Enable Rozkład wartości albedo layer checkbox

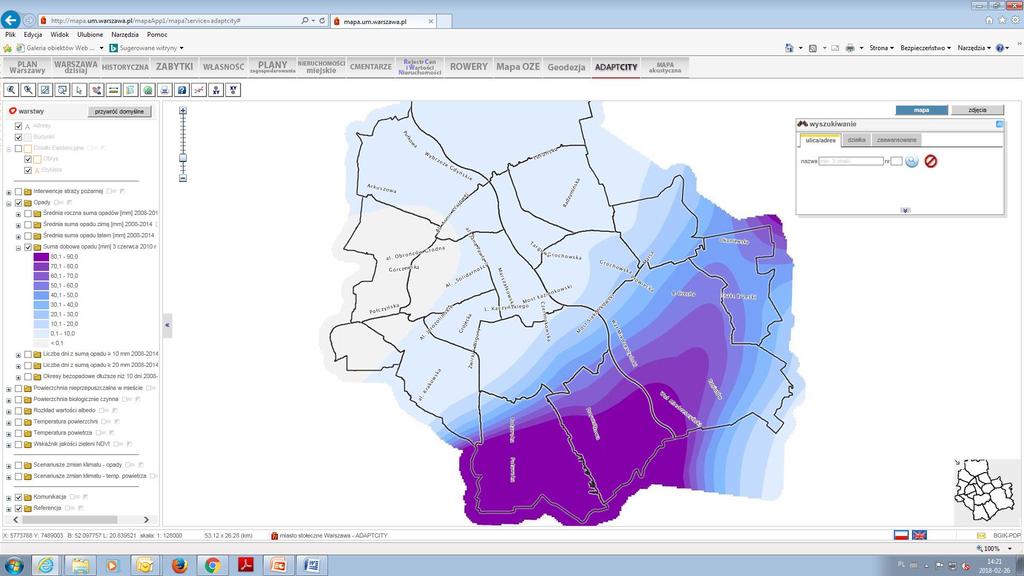tap(18, 411)
